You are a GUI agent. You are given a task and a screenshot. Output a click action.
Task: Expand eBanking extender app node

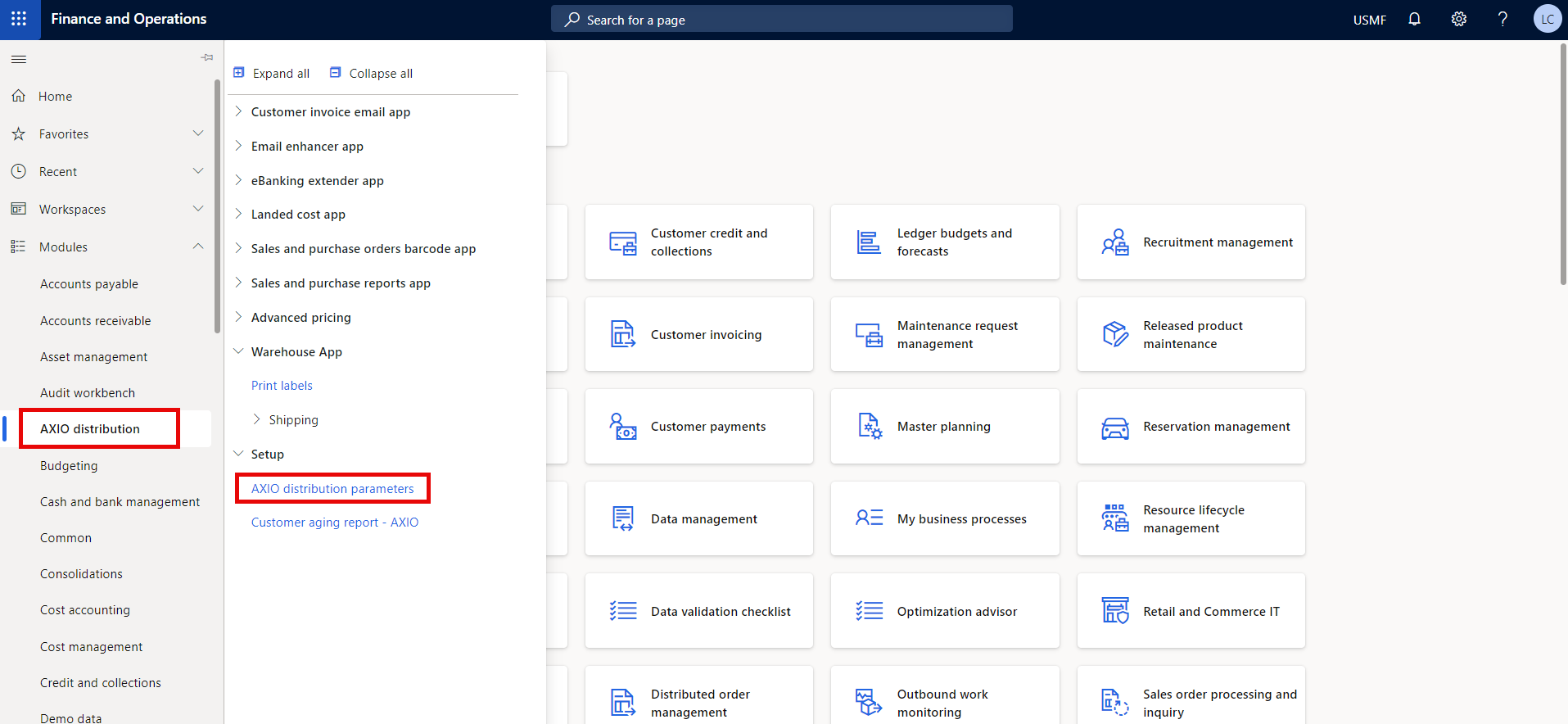238,180
